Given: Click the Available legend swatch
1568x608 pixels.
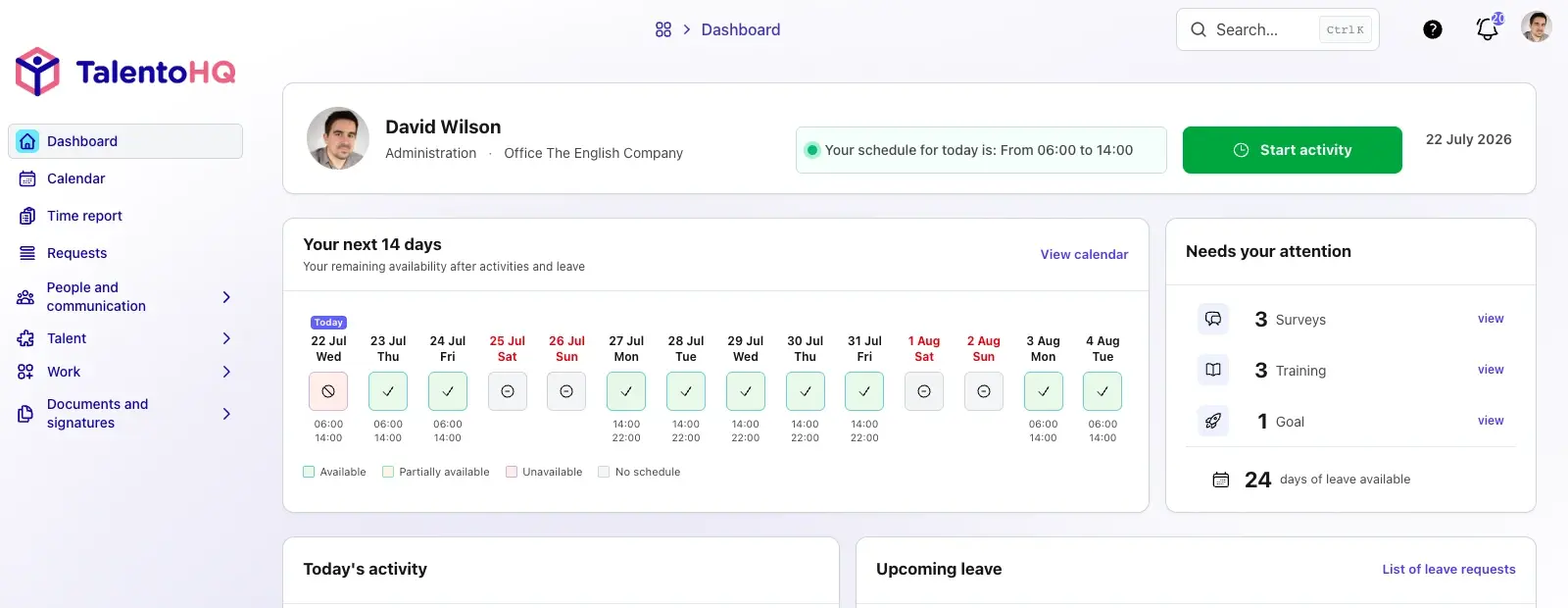Looking at the screenshot, I should pos(309,472).
